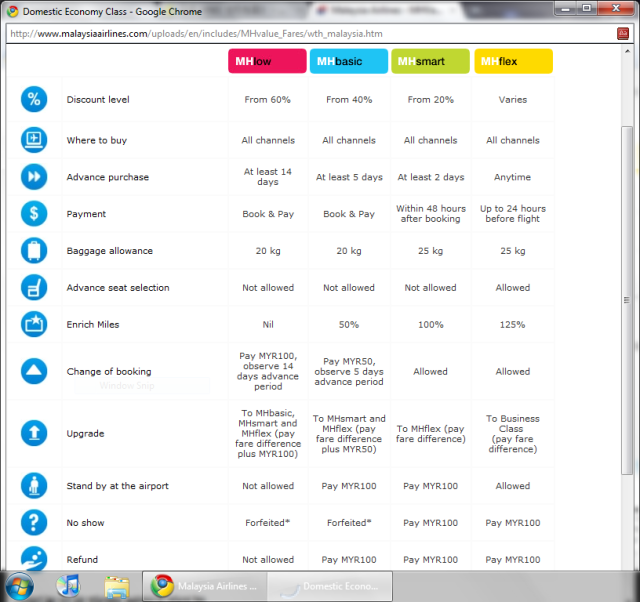Click "Pay MYR50, observe 5 days" cell

coord(349,371)
